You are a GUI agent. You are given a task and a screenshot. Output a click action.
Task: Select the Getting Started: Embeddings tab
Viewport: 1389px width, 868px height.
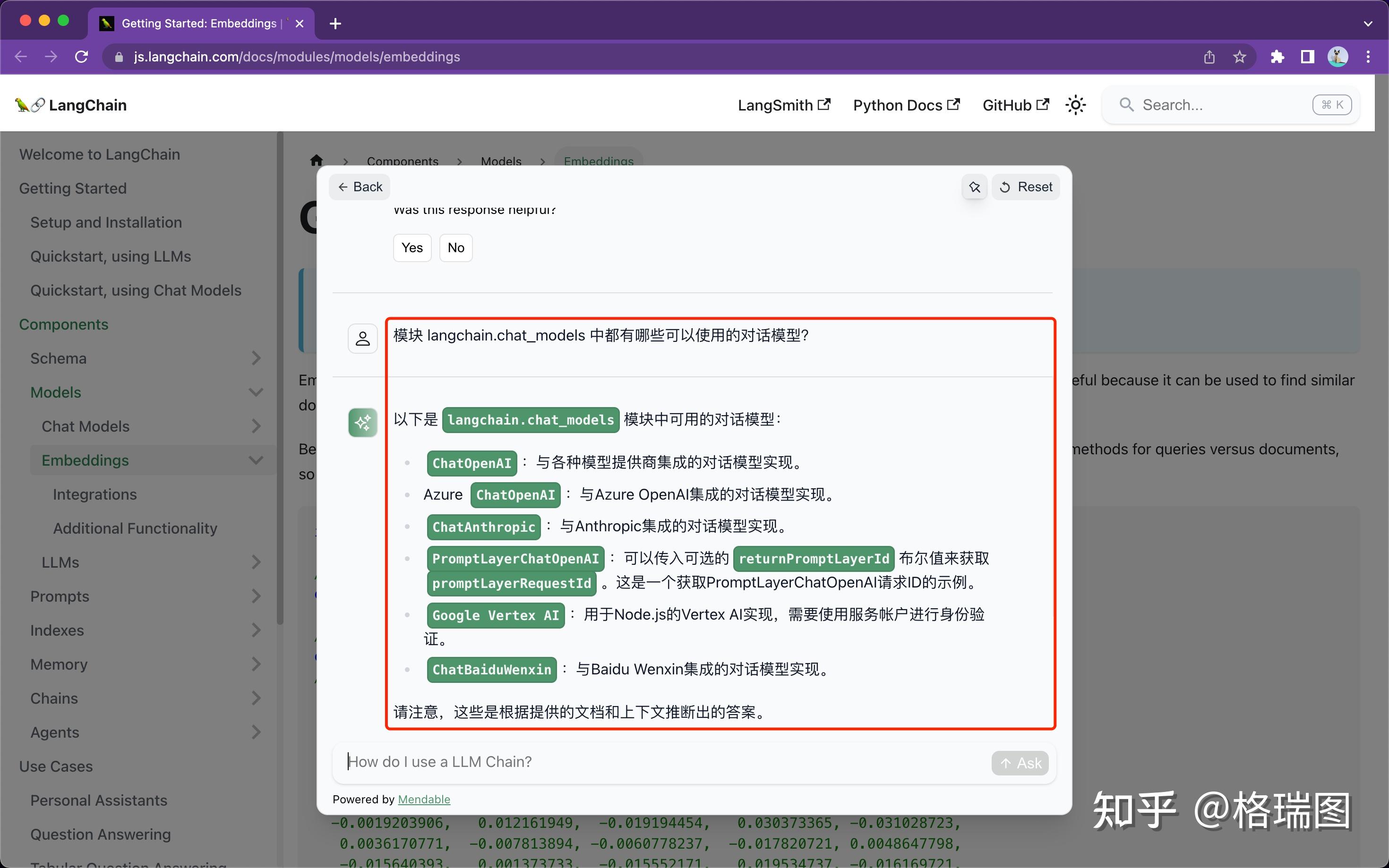201,24
